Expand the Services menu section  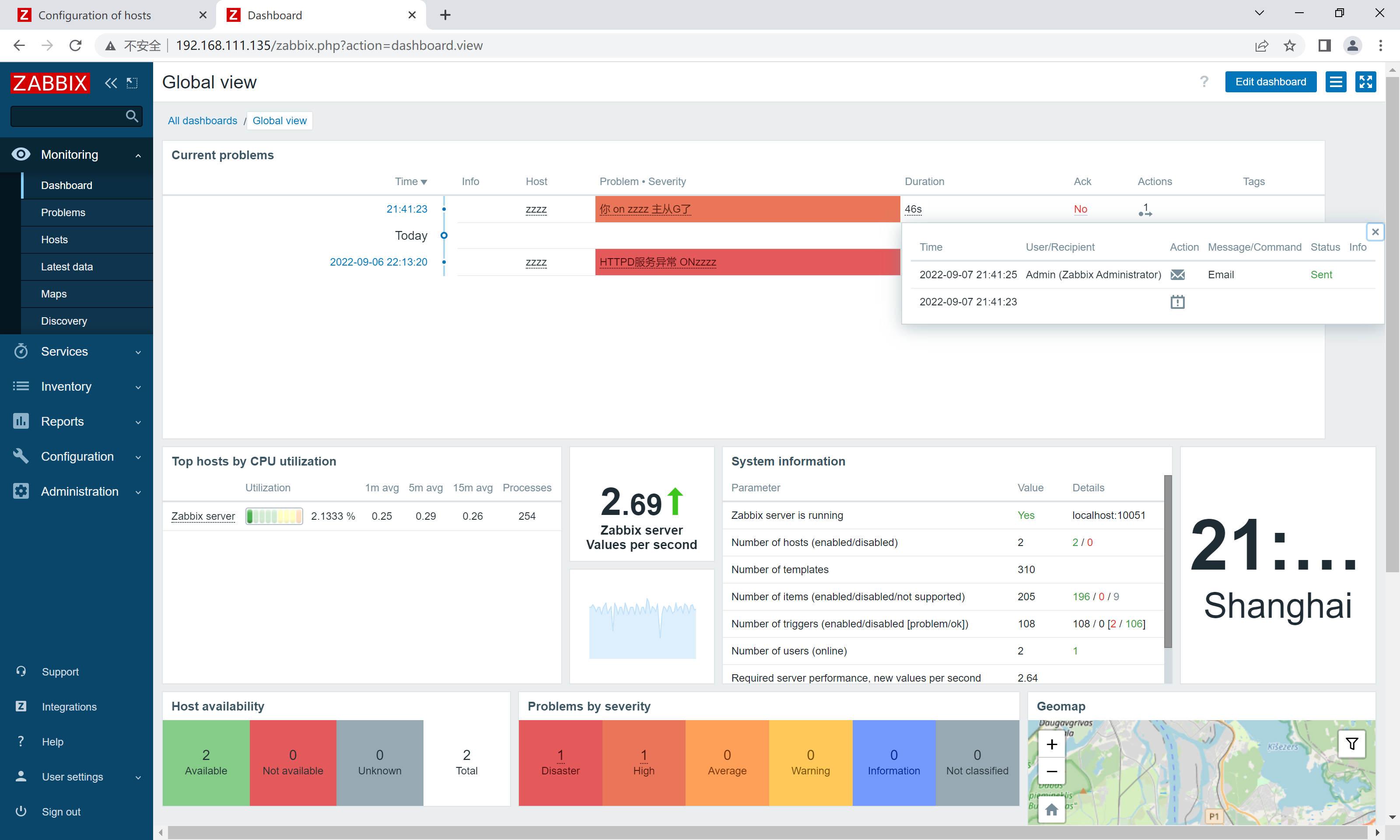[x=138, y=352]
